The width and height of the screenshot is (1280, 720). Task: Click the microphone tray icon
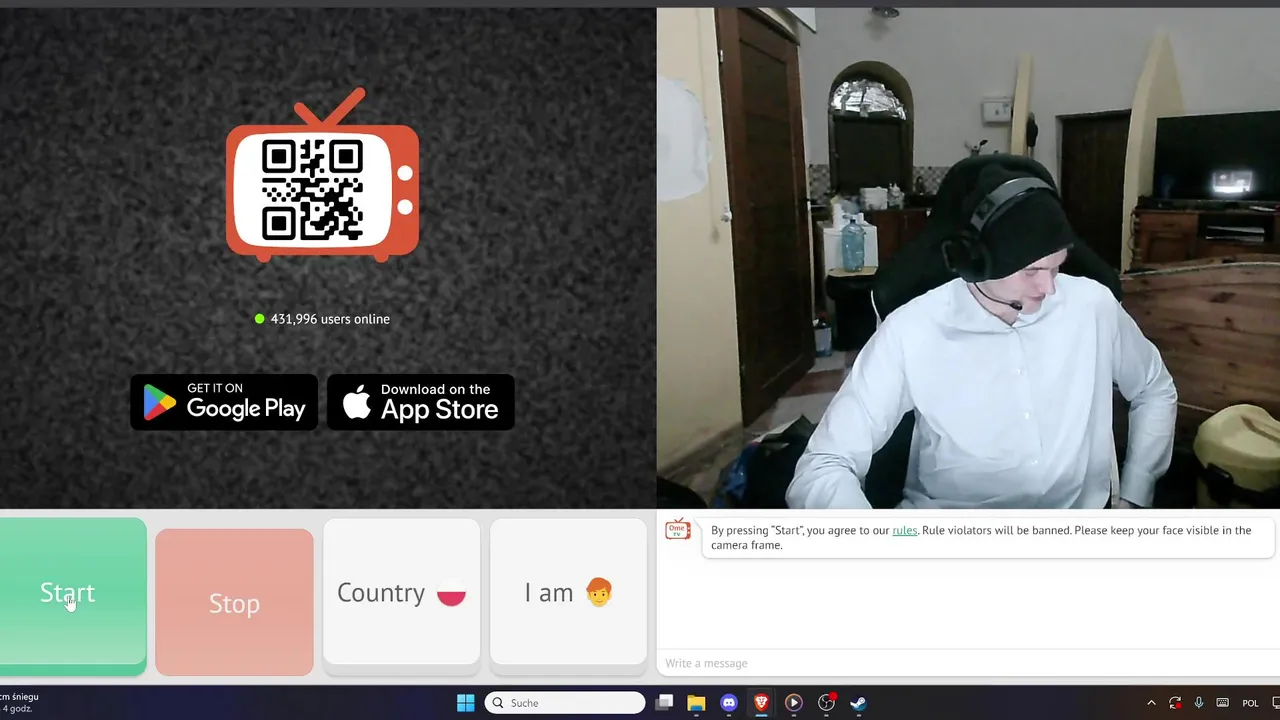coord(1199,703)
